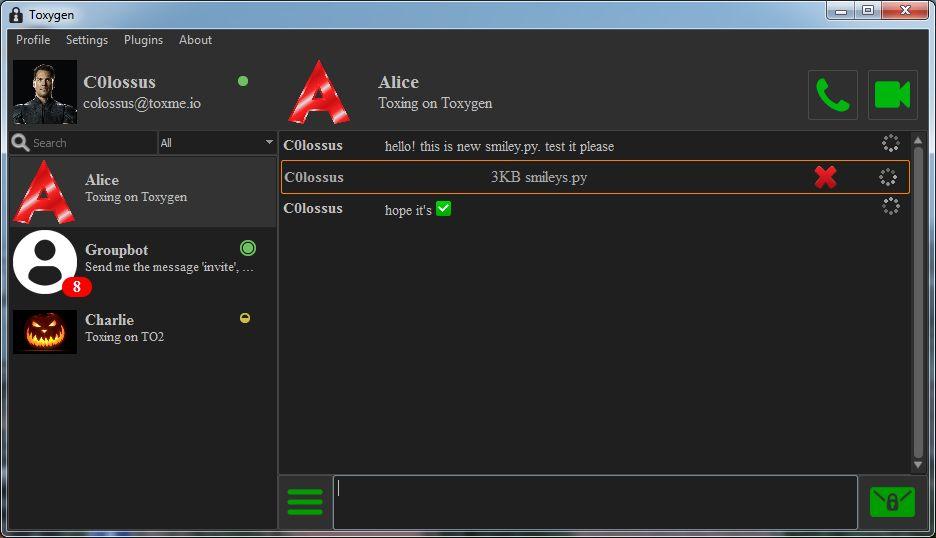Open the About menu
This screenshot has width=936, height=538.
tap(195, 40)
